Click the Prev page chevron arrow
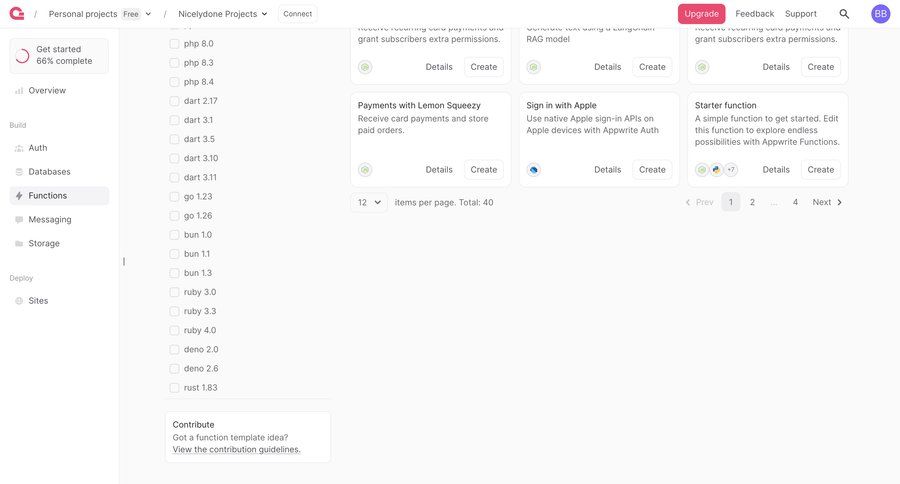900x484 pixels. click(688, 202)
